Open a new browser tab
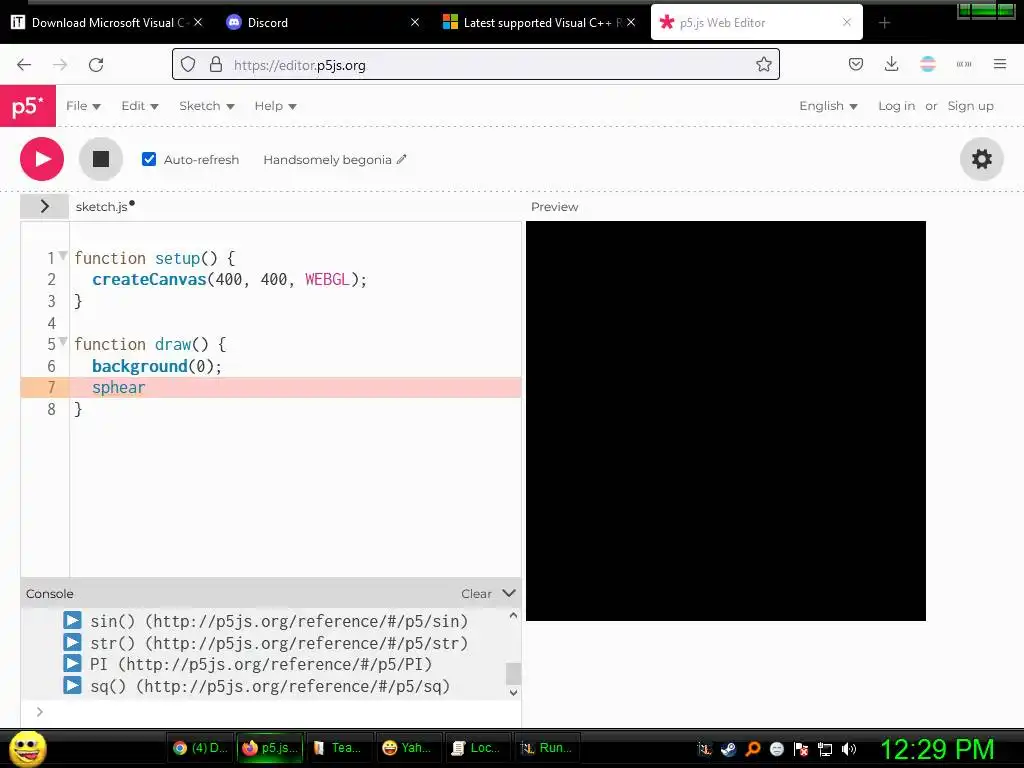The height and width of the screenshot is (768, 1024). (884, 23)
